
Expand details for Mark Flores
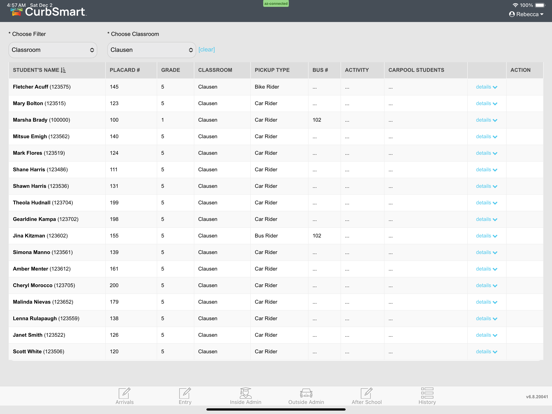(486, 153)
